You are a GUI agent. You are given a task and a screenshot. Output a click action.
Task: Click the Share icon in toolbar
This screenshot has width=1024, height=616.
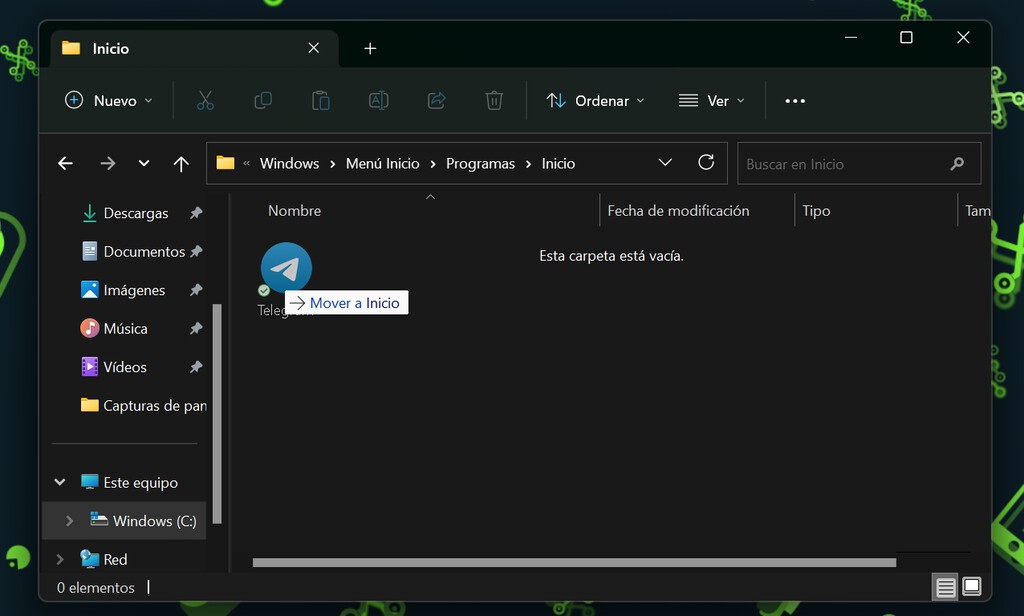click(x=436, y=101)
